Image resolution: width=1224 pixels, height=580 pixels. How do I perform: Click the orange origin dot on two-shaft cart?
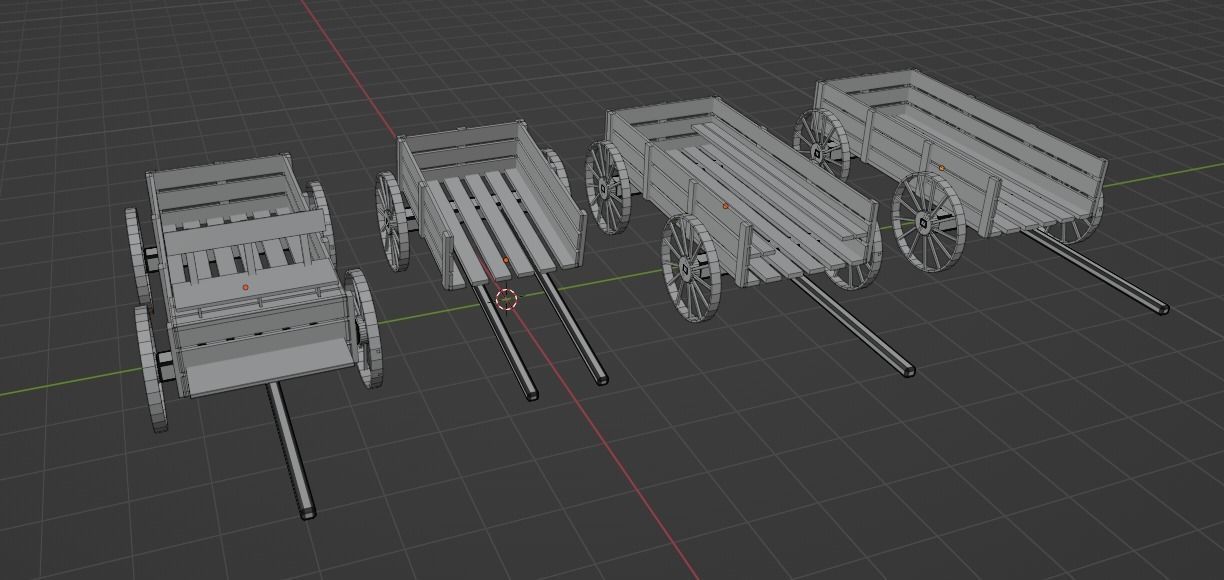point(506,261)
